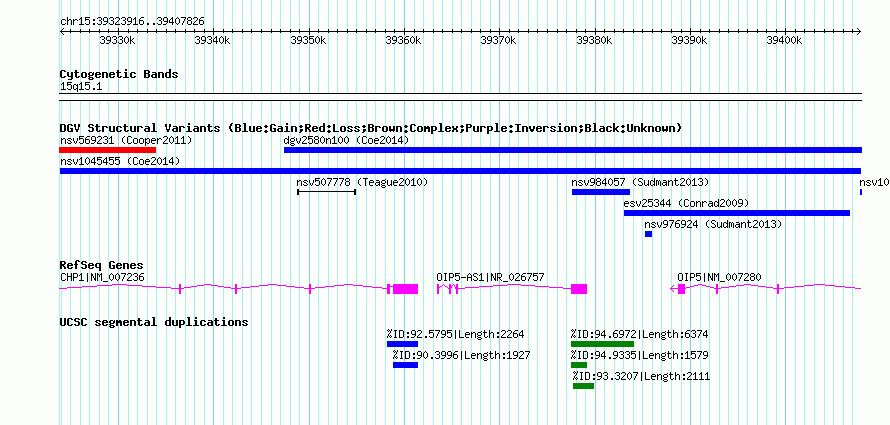Screen dimensions: 890x425
Task: Click segmental duplication bar %ID:90.3996
Action: (405, 365)
